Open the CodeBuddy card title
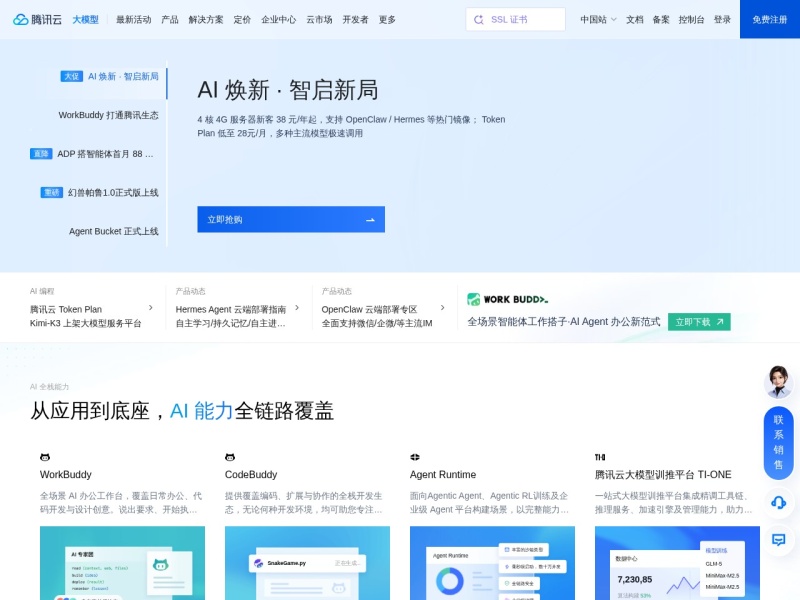The height and width of the screenshot is (600, 800). tap(251, 474)
